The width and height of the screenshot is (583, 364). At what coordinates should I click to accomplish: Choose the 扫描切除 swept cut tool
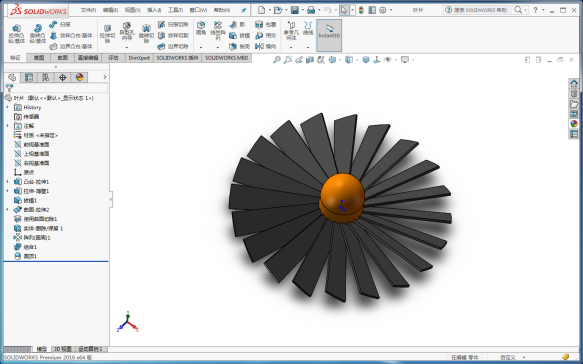coord(173,25)
